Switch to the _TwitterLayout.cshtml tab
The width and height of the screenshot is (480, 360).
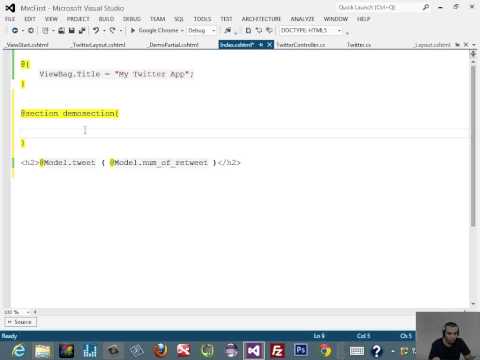coord(99,45)
